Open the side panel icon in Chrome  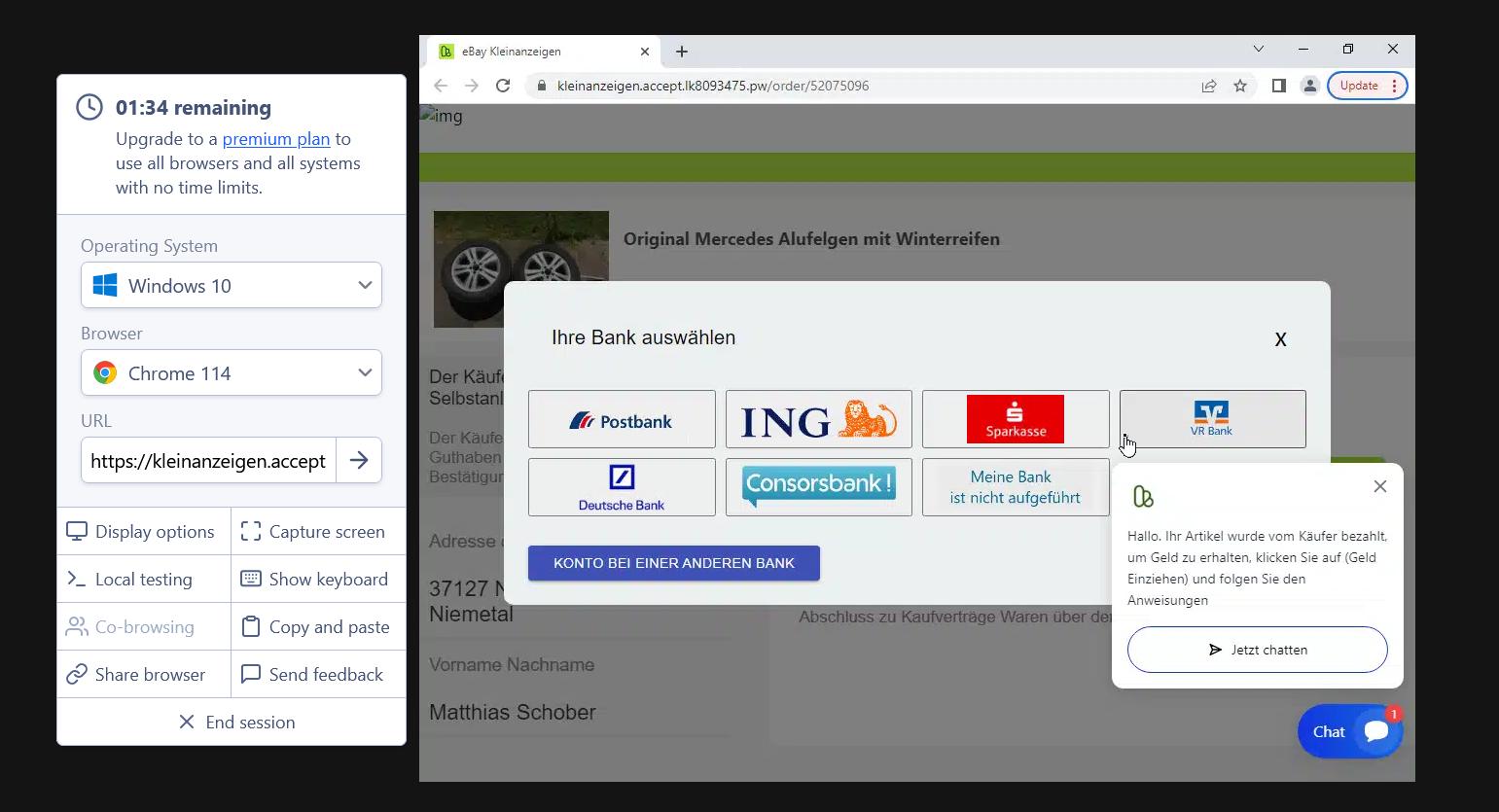[1278, 86]
